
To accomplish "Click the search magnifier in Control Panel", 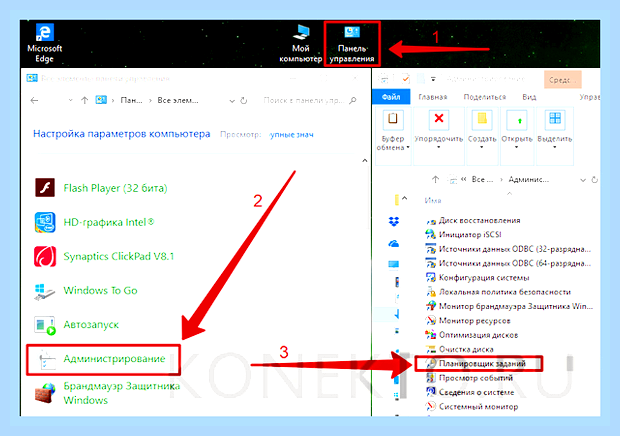I will coord(353,100).
